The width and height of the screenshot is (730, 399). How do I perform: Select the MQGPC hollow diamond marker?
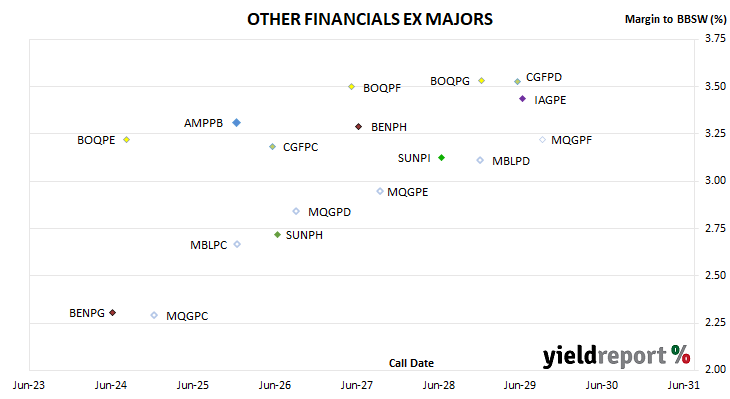click(x=154, y=315)
